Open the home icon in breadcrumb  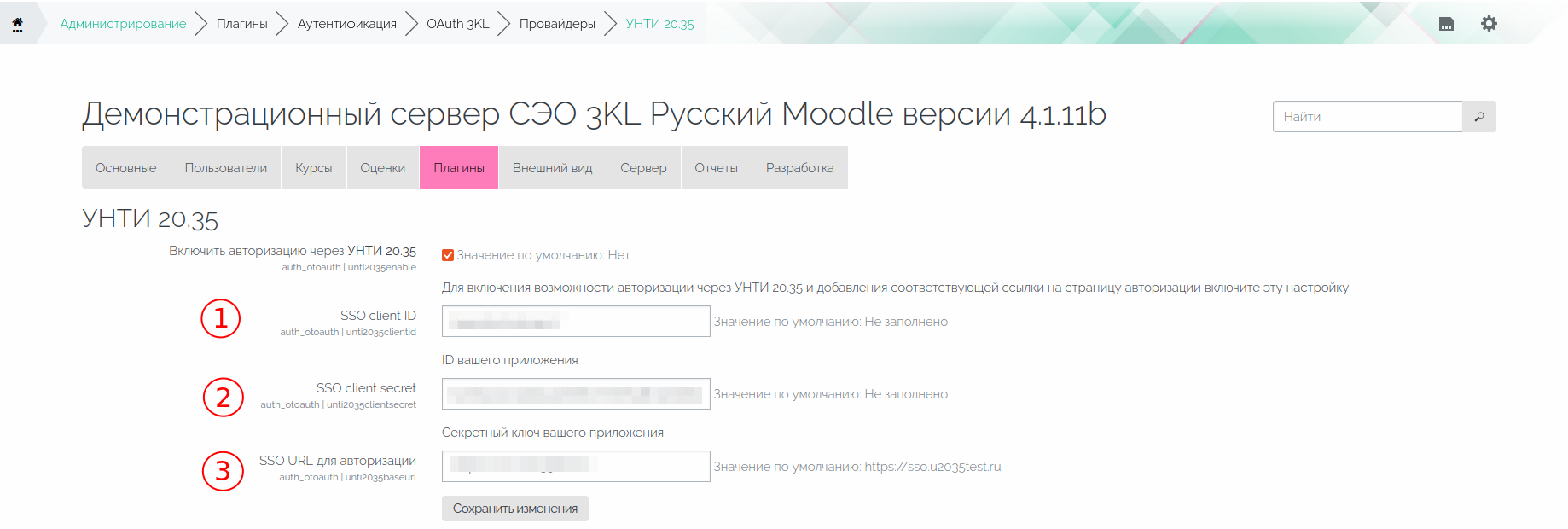pos(17,24)
